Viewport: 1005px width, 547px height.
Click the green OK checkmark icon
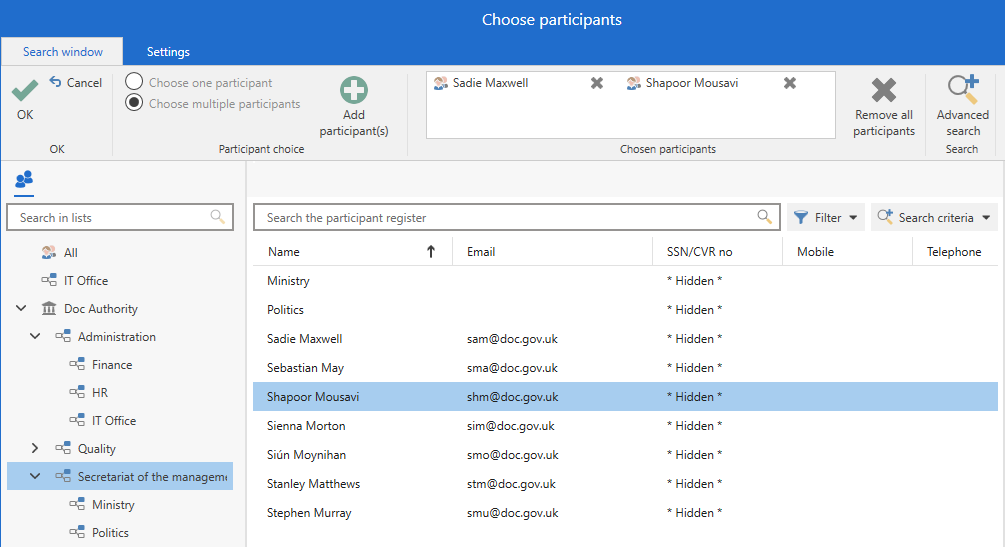(25, 90)
